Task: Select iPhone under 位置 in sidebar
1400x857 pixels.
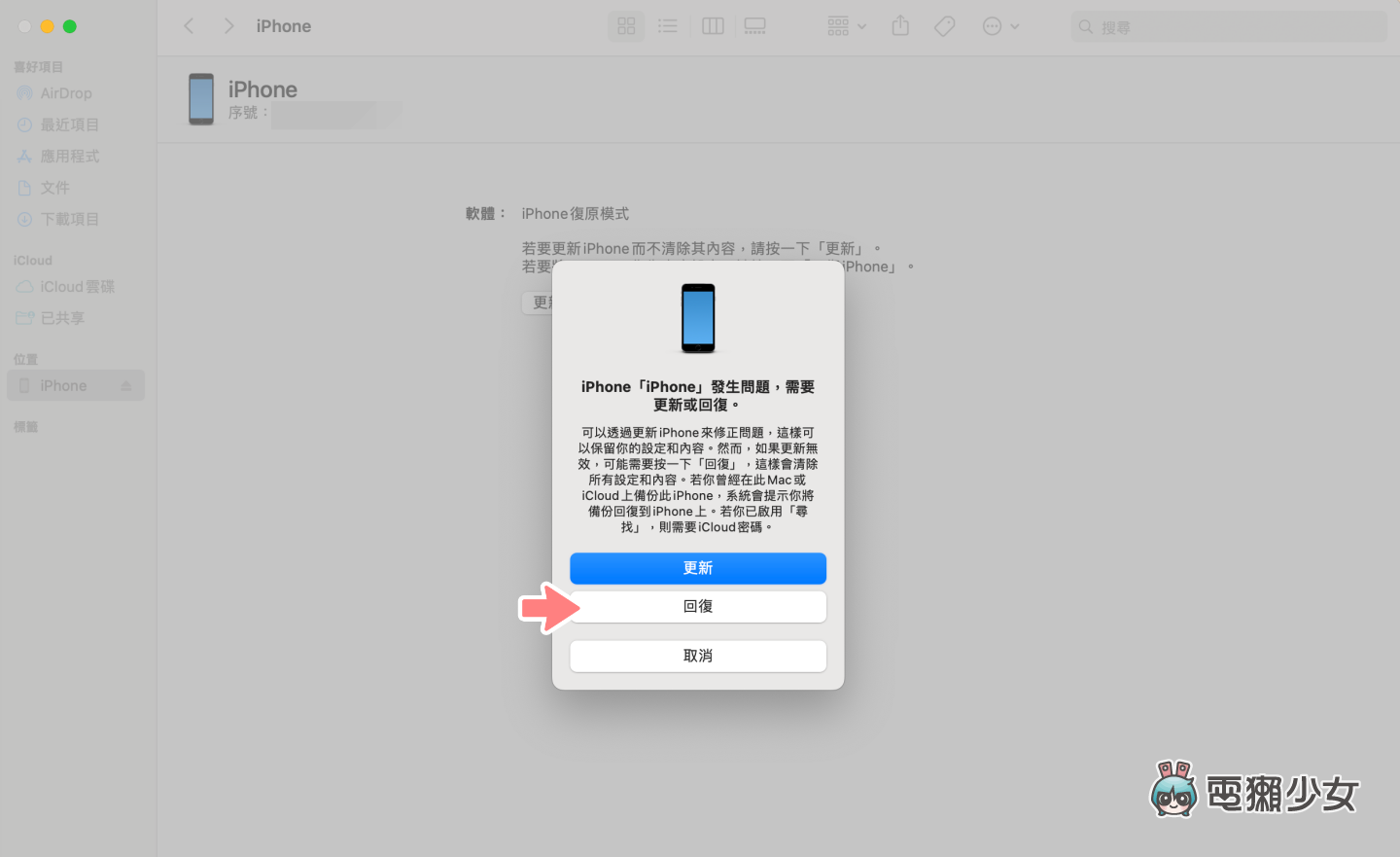Action: click(76, 386)
